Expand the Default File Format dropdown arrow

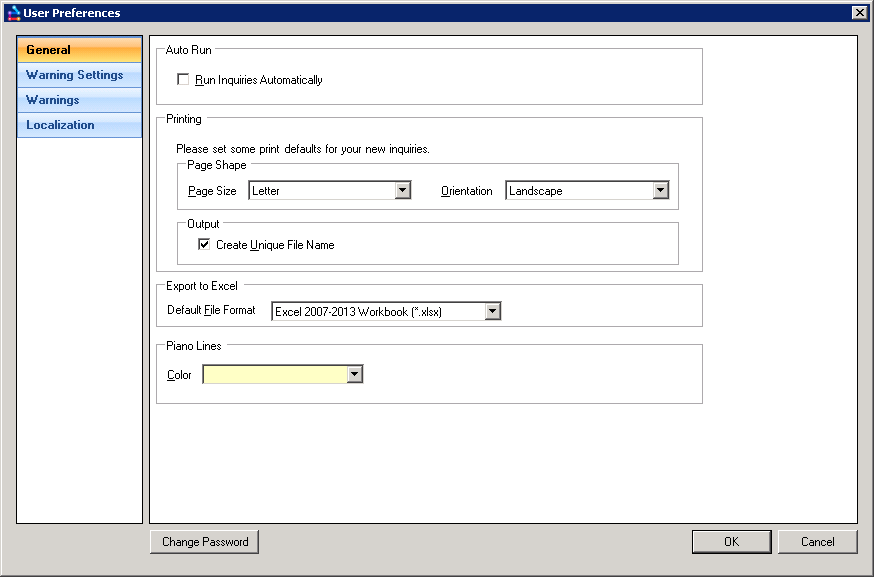pos(492,312)
